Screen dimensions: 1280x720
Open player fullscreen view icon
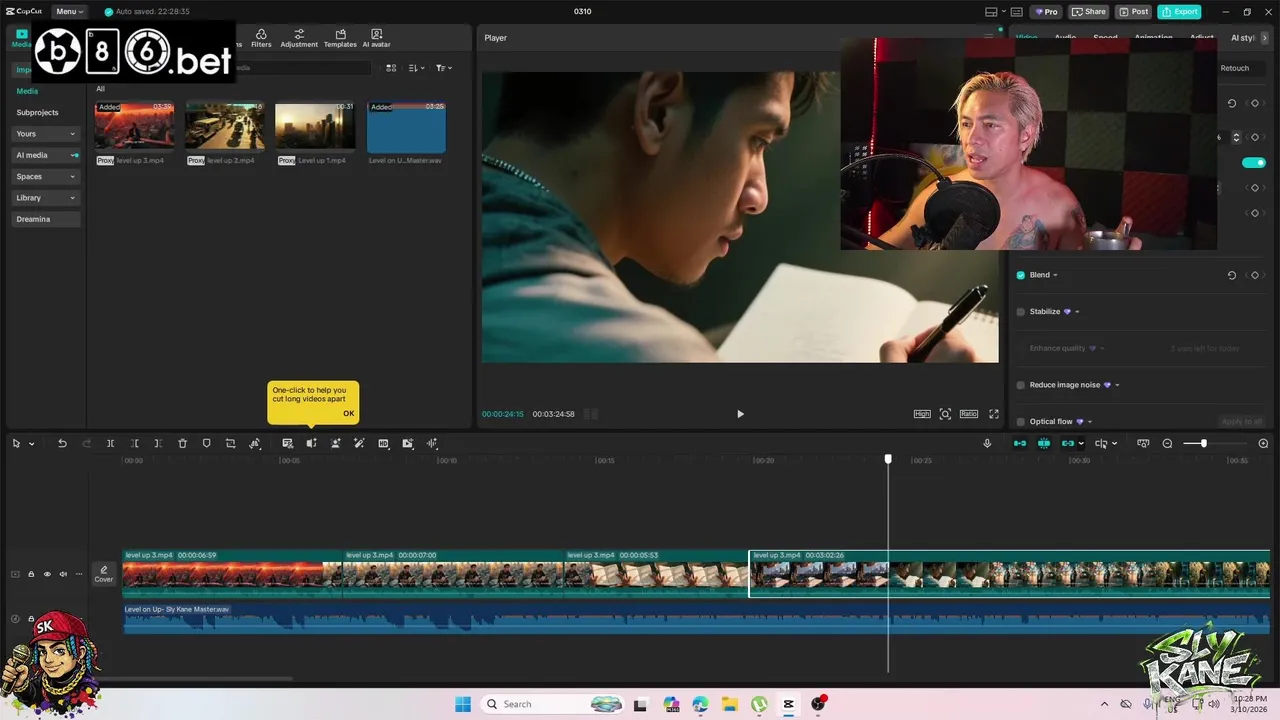click(994, 414)
